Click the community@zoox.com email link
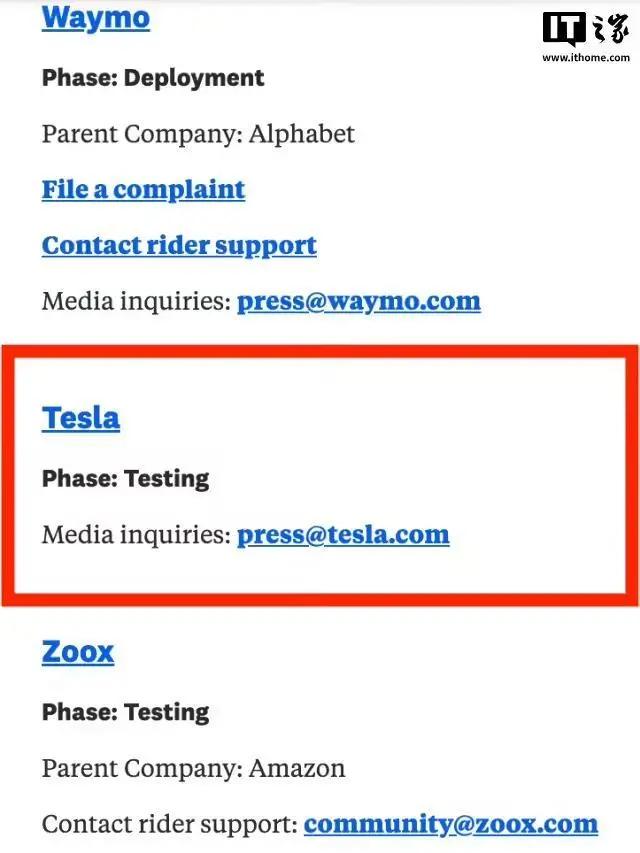Screen dimensions: 640x853 (451, 825)
